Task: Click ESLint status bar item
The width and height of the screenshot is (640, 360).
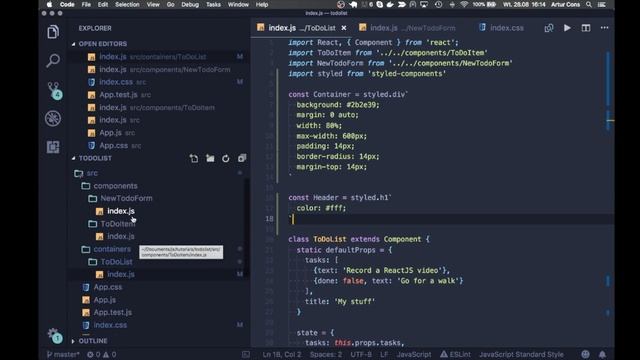Action: (455, 354)
